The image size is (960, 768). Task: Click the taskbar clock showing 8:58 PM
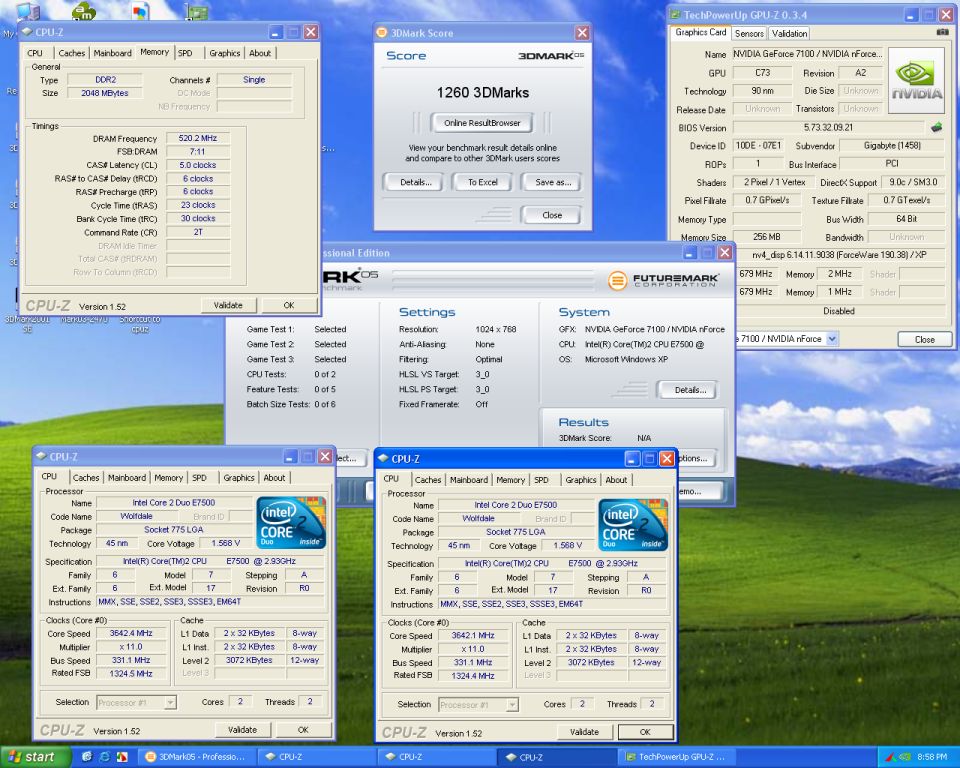click(932, 758)
